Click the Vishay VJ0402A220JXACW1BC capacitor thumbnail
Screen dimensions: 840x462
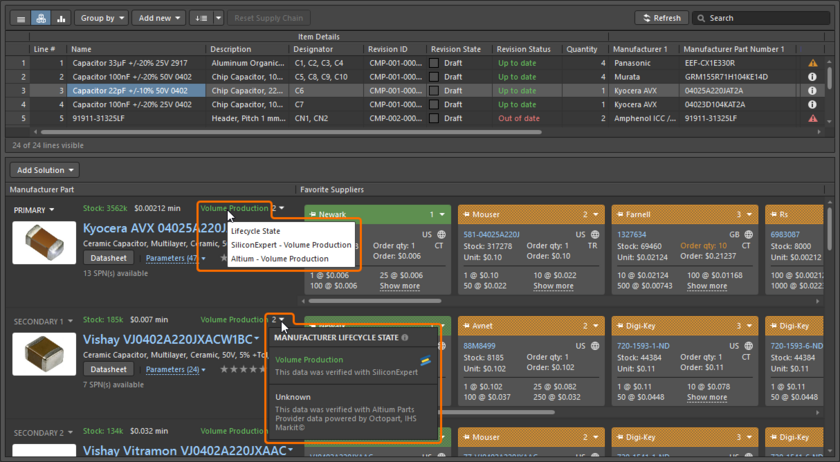(44, 354)
